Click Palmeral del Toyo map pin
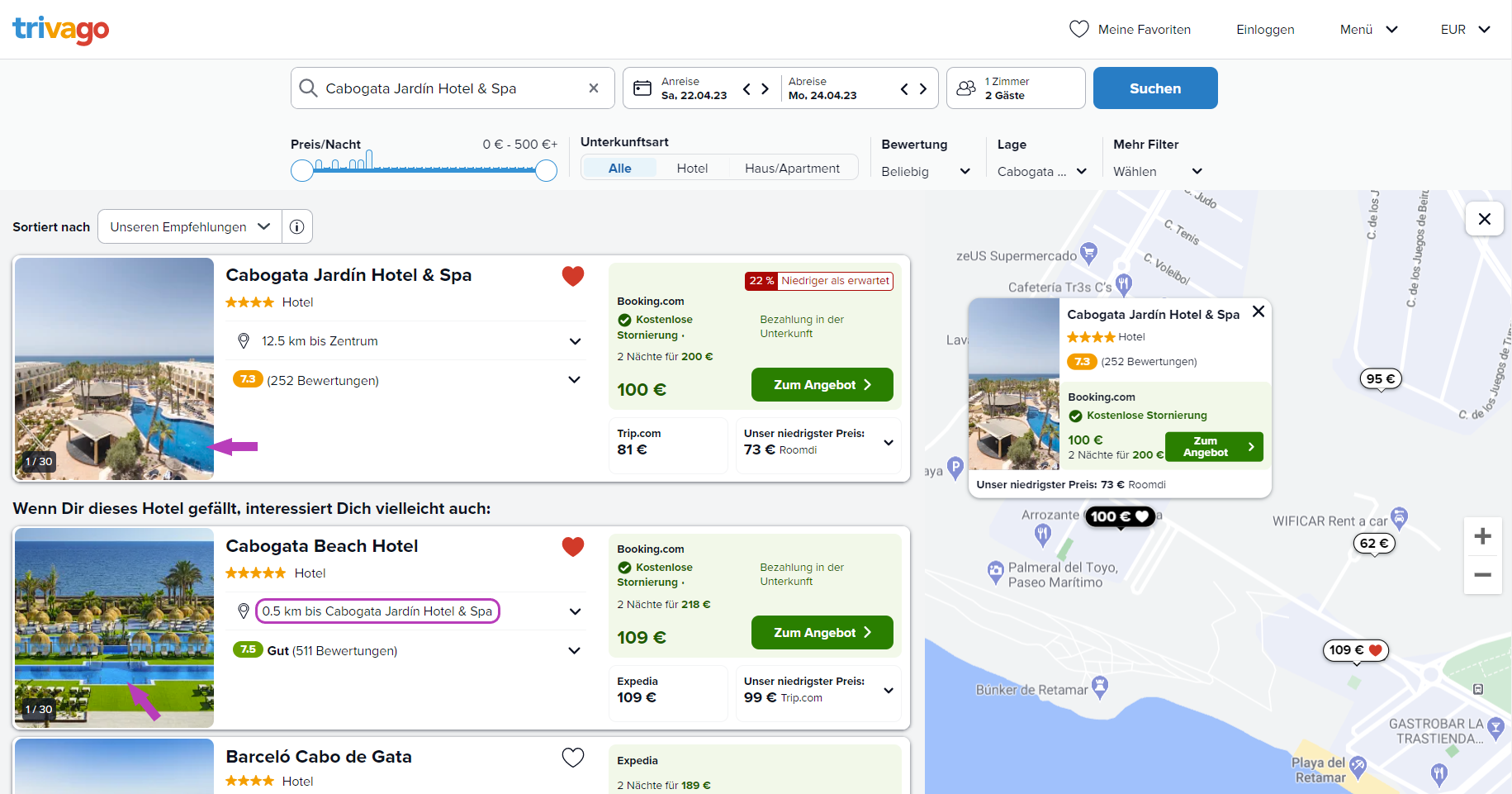The height and width of the screenshot is (794, 1512). (x=996, y=571)
